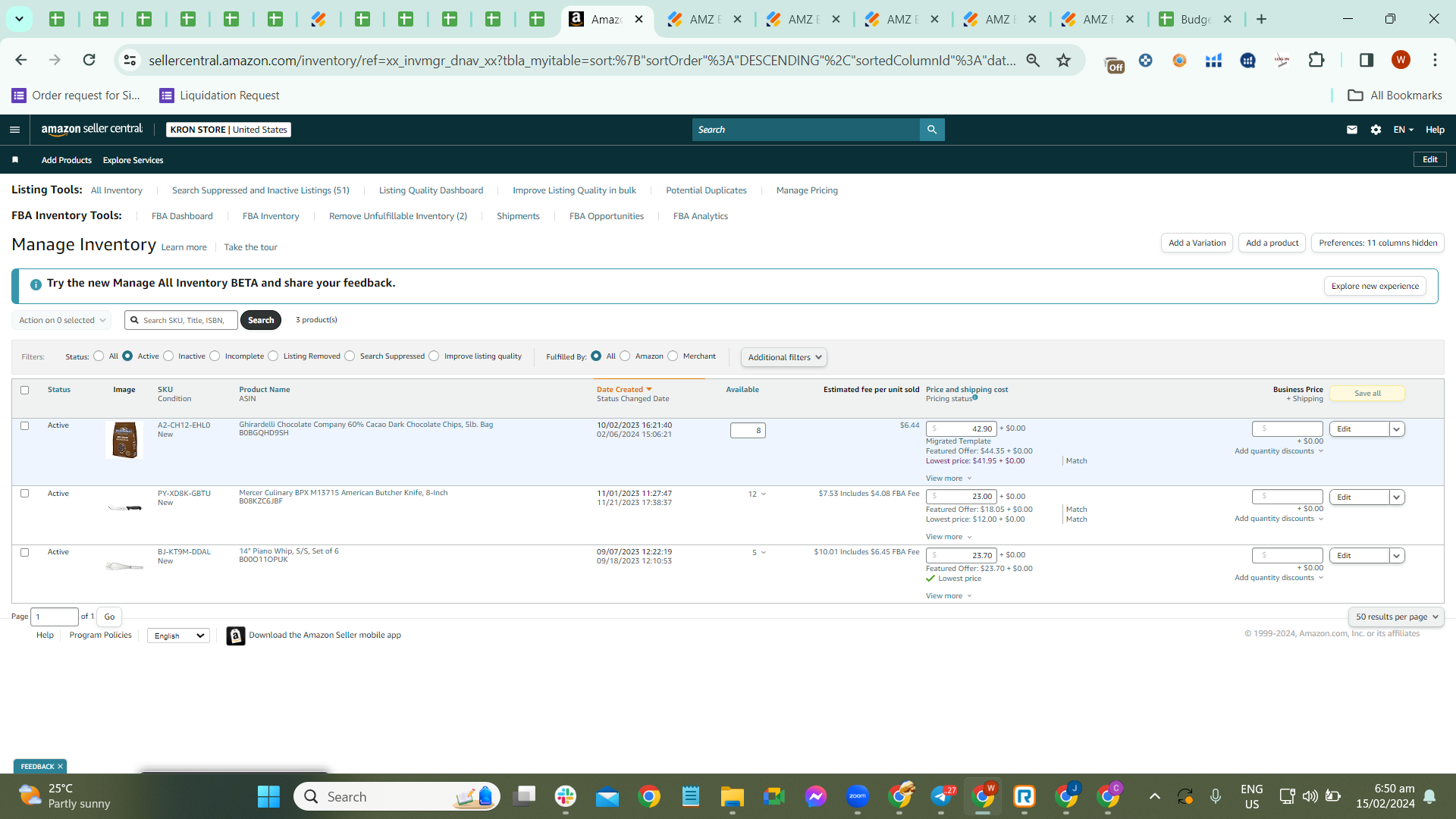Click the go back arrow in browser

tap(21, 60)
